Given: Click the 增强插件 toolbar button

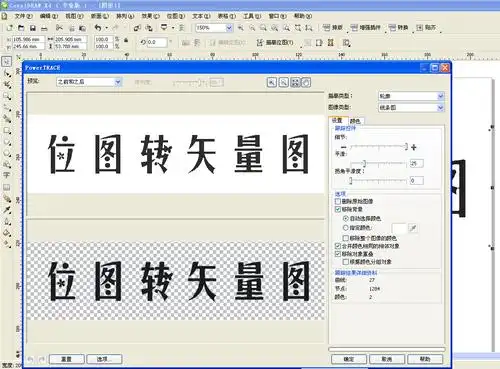Looking at the screenshot, I should [366, 28].
